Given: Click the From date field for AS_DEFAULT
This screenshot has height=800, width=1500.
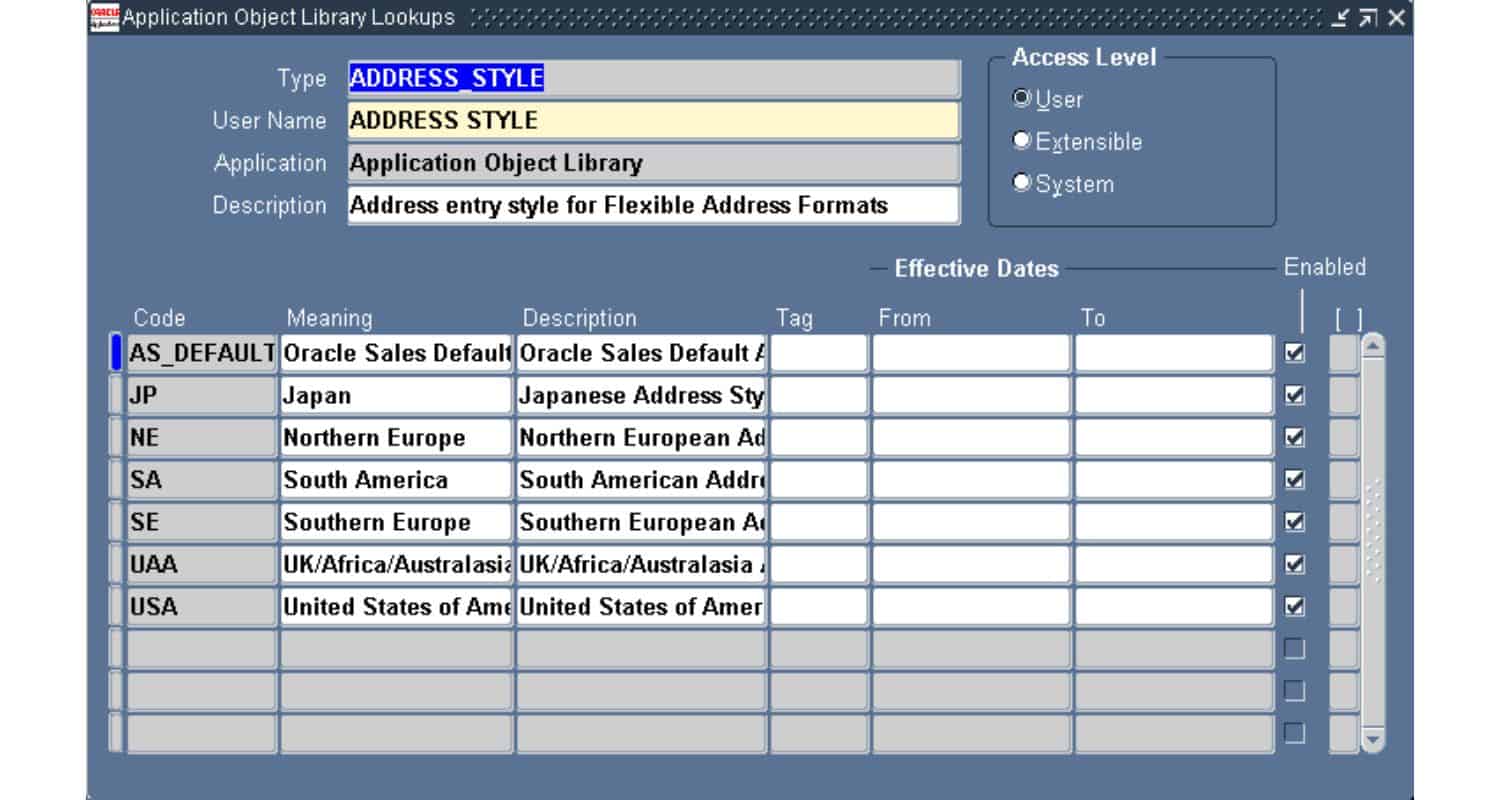Looking at the screenshot, I should pos(971,353).
